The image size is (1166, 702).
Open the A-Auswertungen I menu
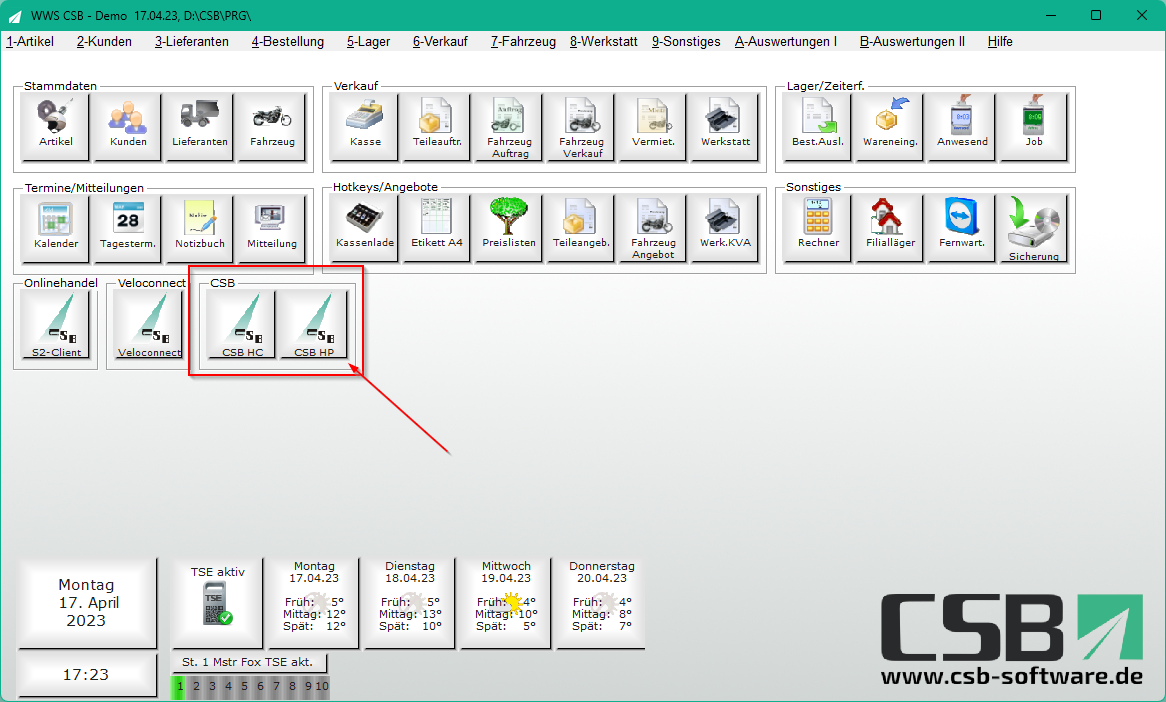(x=786, y=42)
